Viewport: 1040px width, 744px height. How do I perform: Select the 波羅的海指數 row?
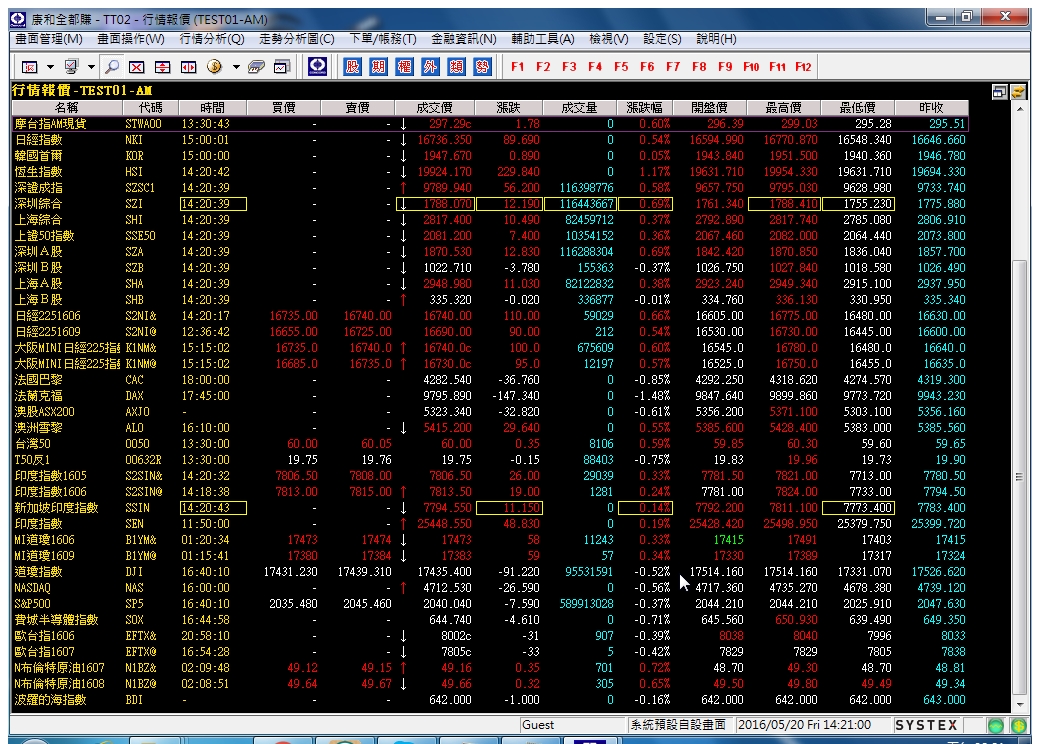point(490,700)
